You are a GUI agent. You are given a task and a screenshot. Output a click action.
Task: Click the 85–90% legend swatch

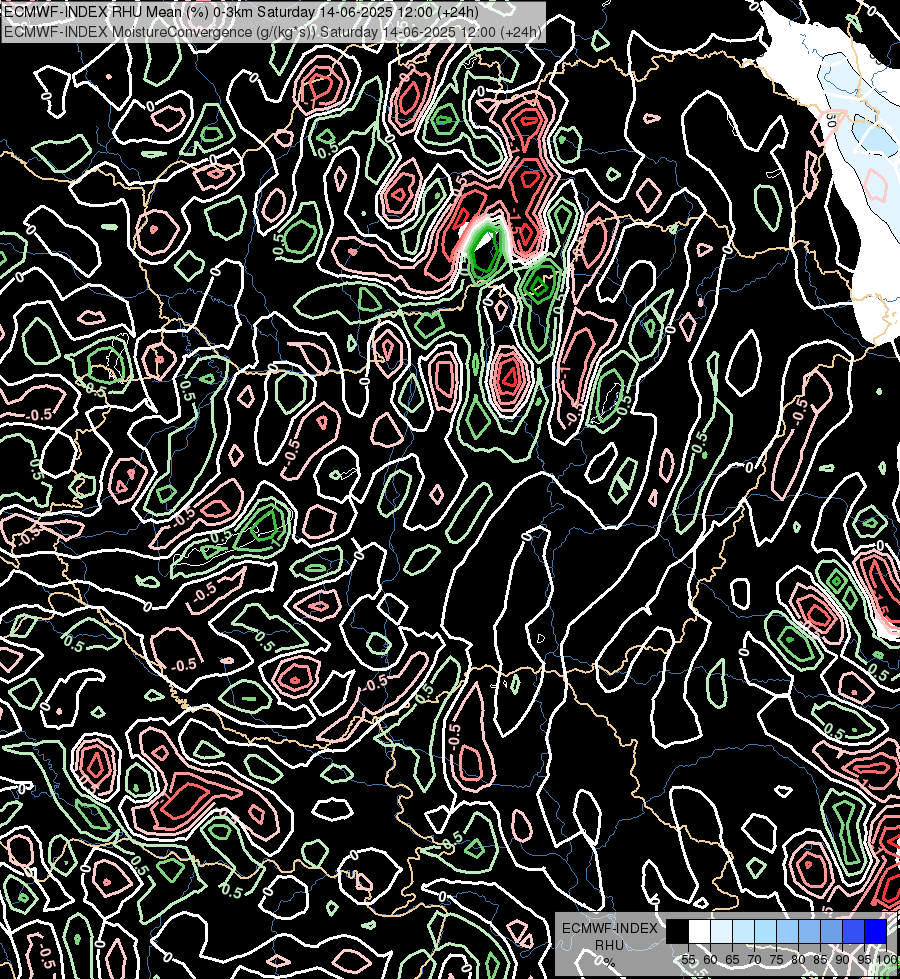click(x=831, y=932)
